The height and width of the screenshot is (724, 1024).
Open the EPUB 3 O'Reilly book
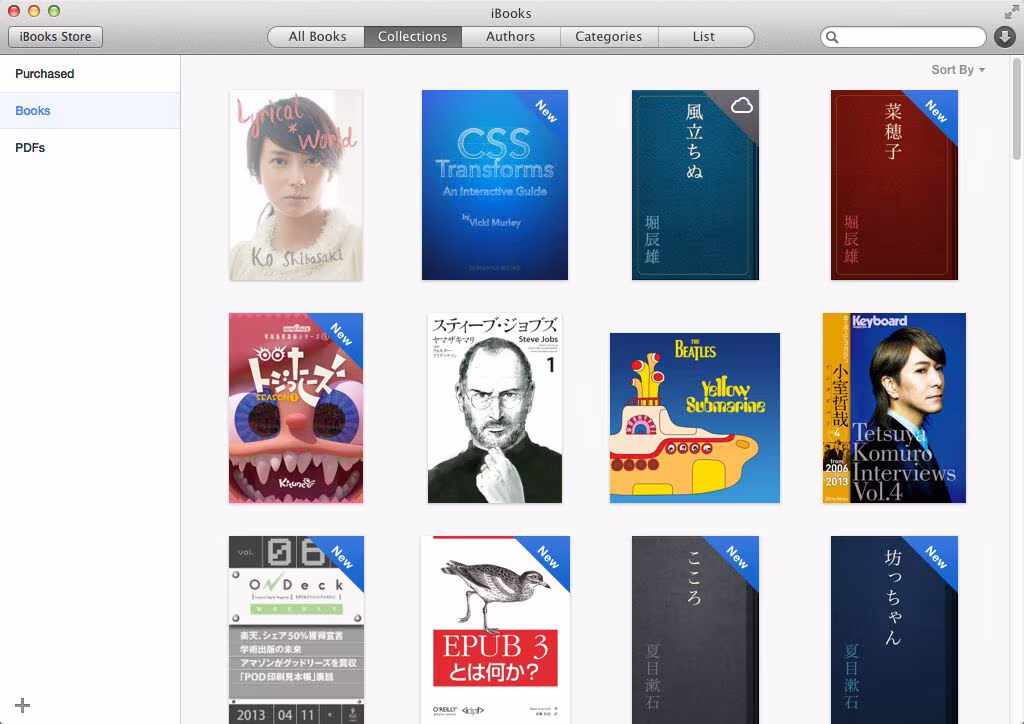[x=495, y=630]
